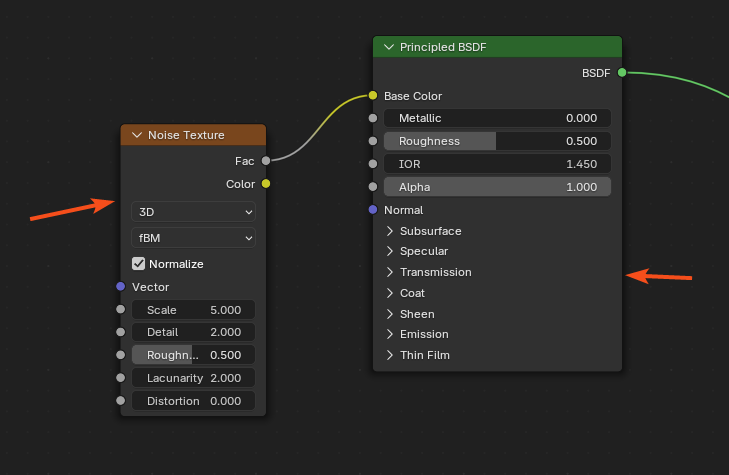Screen dimensions: 729x475
Task: Click the Alpha slider
Action: coord(497,187)
